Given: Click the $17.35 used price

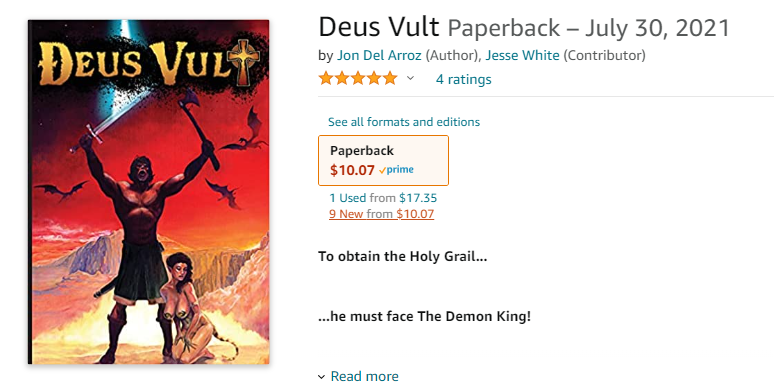Looking at the screenshot, I should click(418, 198).
